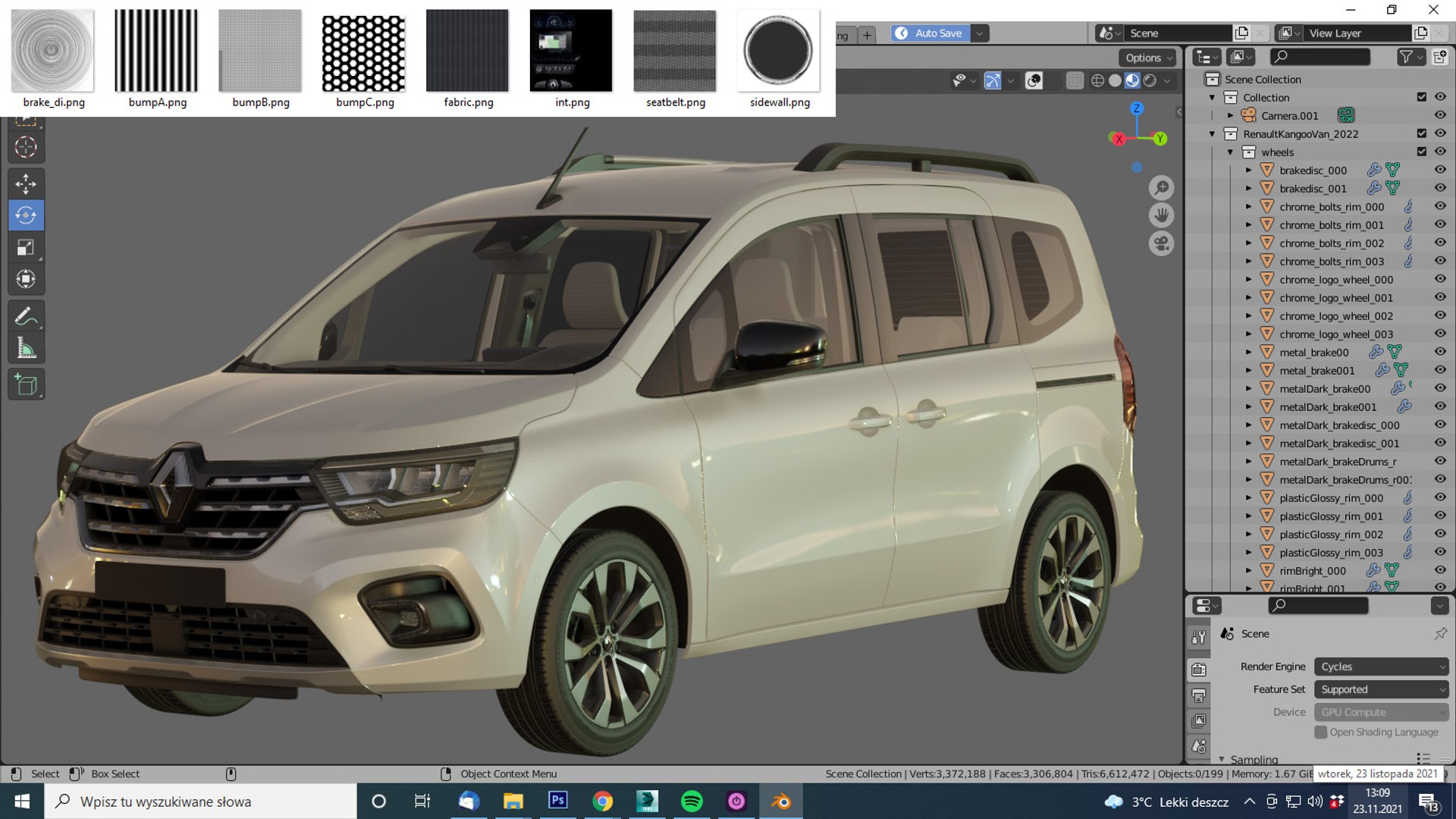Open the Auto Save dropdown arrow
Screen dimensions: 1456x819
(x=980, y=33)
